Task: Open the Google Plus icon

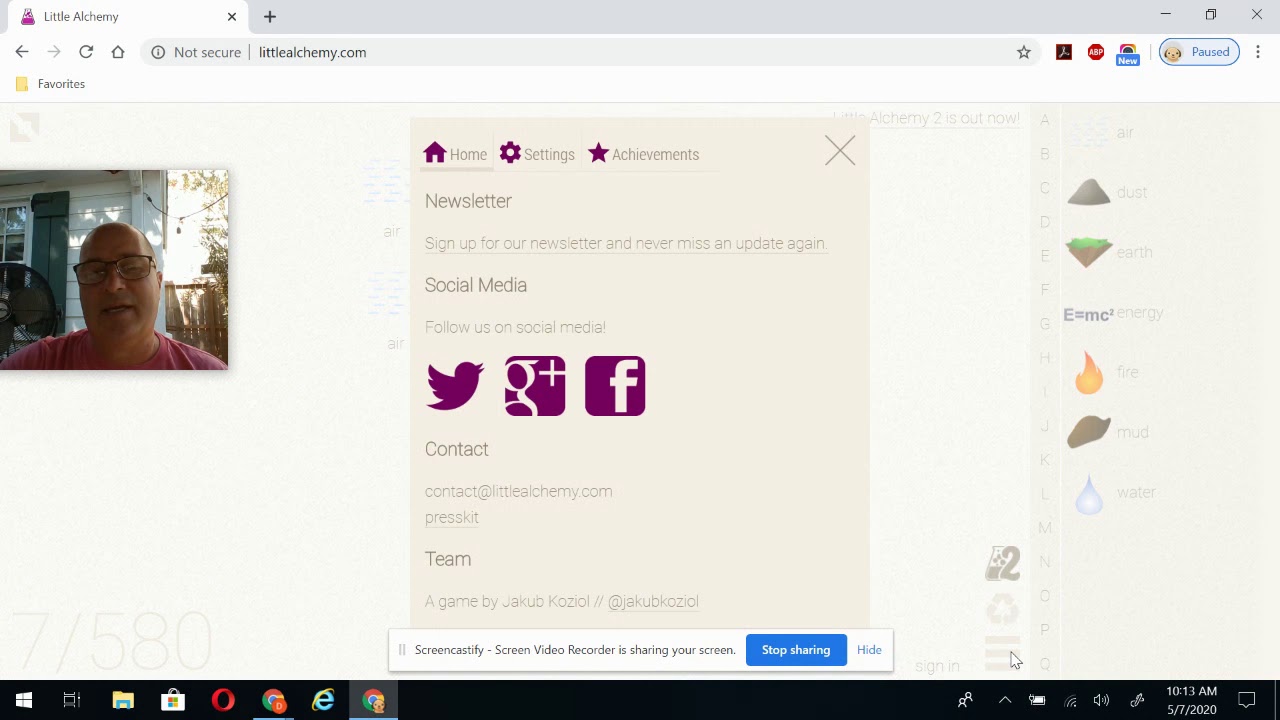Action: (535, 386)
